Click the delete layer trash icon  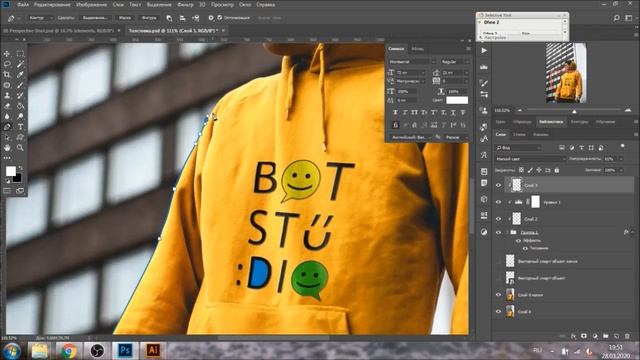[627, 336]
